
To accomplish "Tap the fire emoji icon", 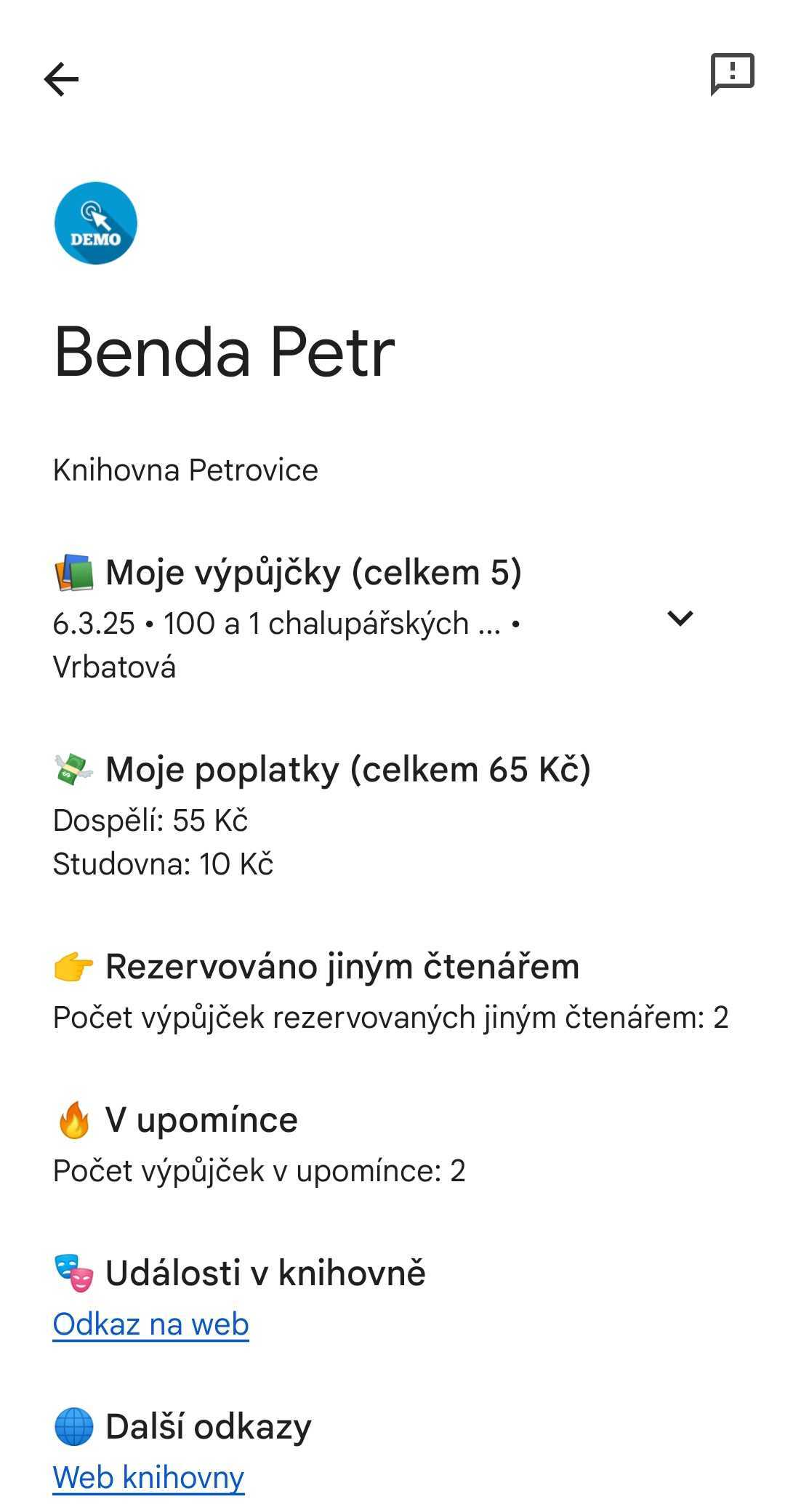I will click(74, 1120).
